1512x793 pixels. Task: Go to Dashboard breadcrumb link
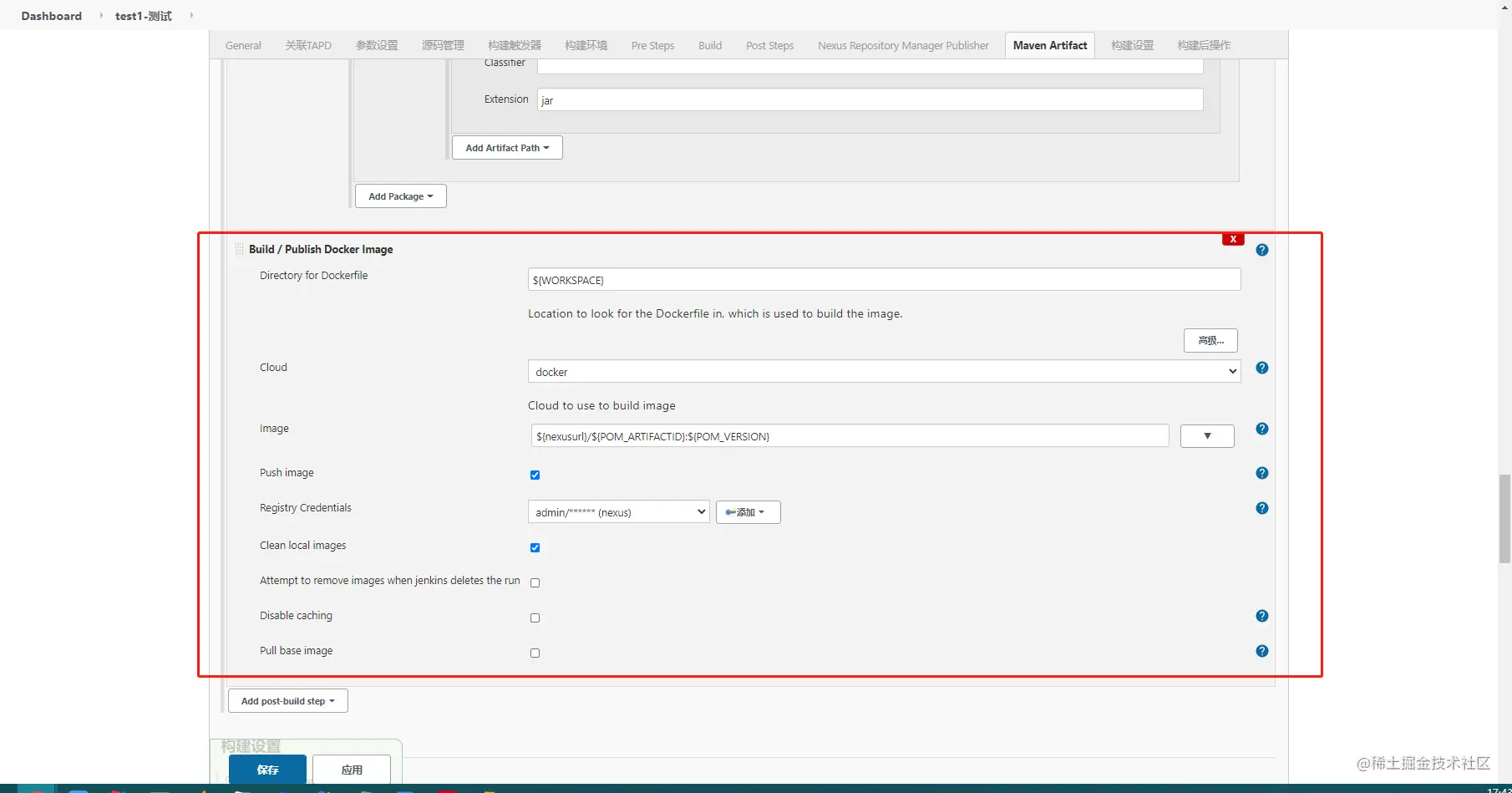pos(52,16)
